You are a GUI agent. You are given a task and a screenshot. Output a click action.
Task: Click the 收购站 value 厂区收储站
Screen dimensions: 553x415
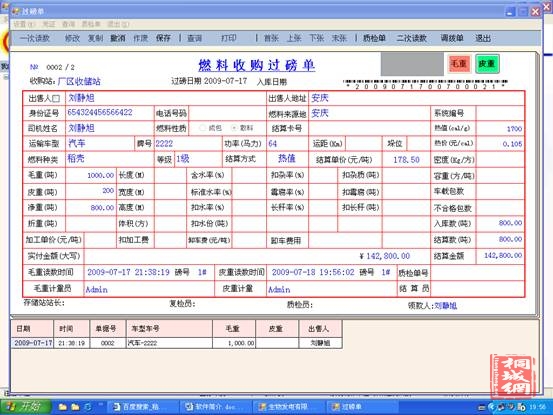(x=79, y=81)
